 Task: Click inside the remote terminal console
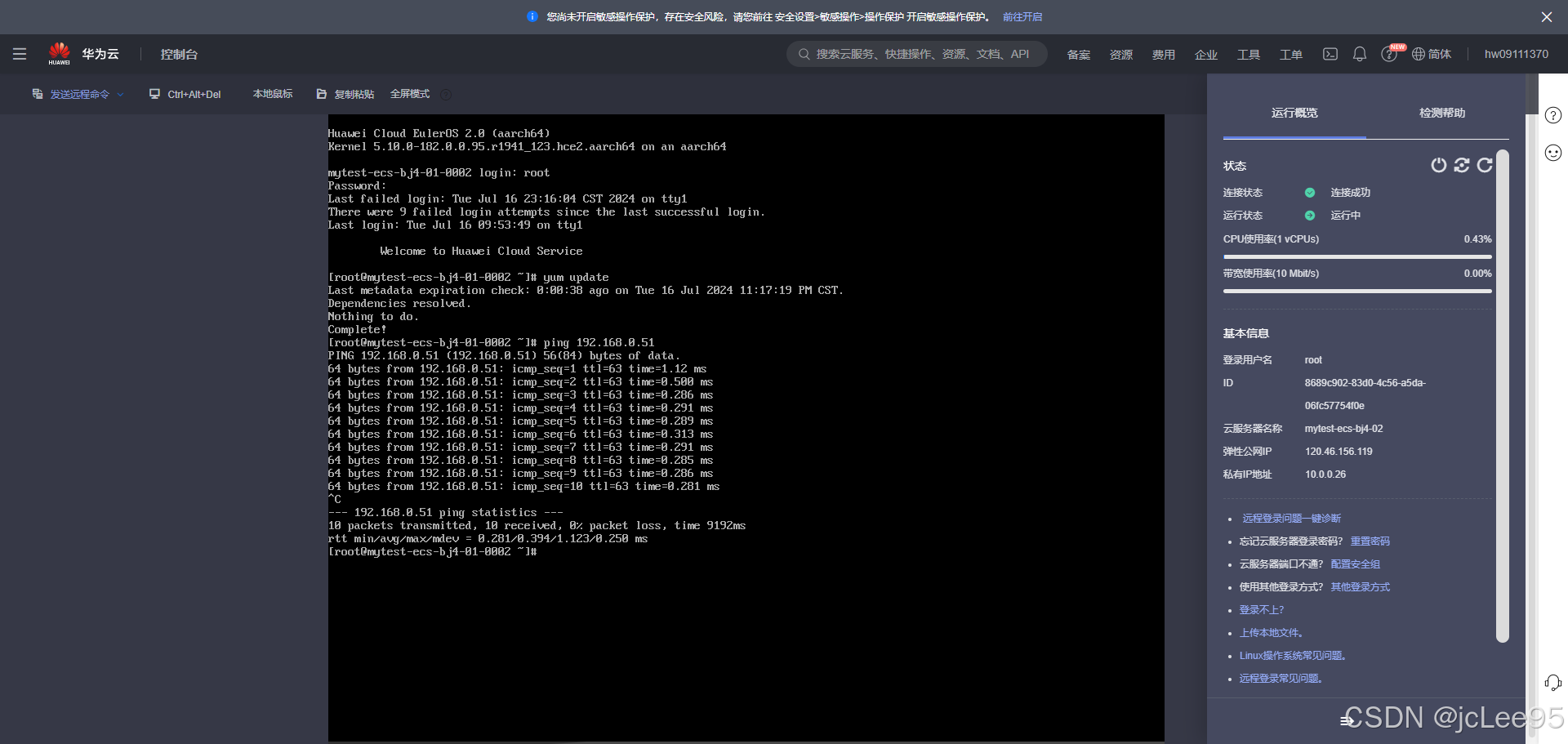coord(746,428)
